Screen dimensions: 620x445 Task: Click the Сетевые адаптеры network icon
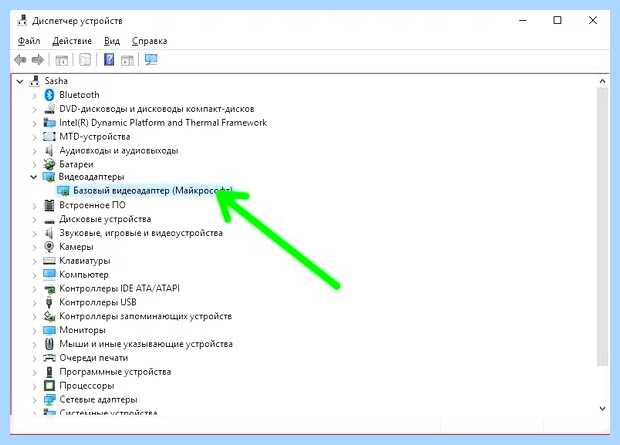click(49, 400)
